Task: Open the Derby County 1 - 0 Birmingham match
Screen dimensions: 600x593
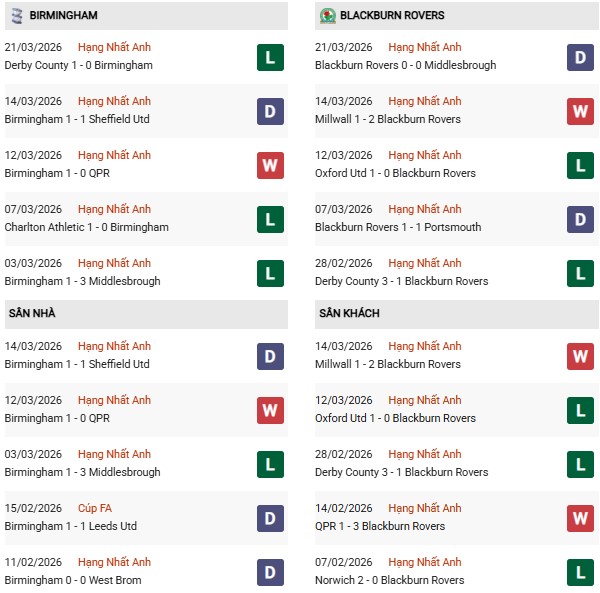Action: [78, 65]
